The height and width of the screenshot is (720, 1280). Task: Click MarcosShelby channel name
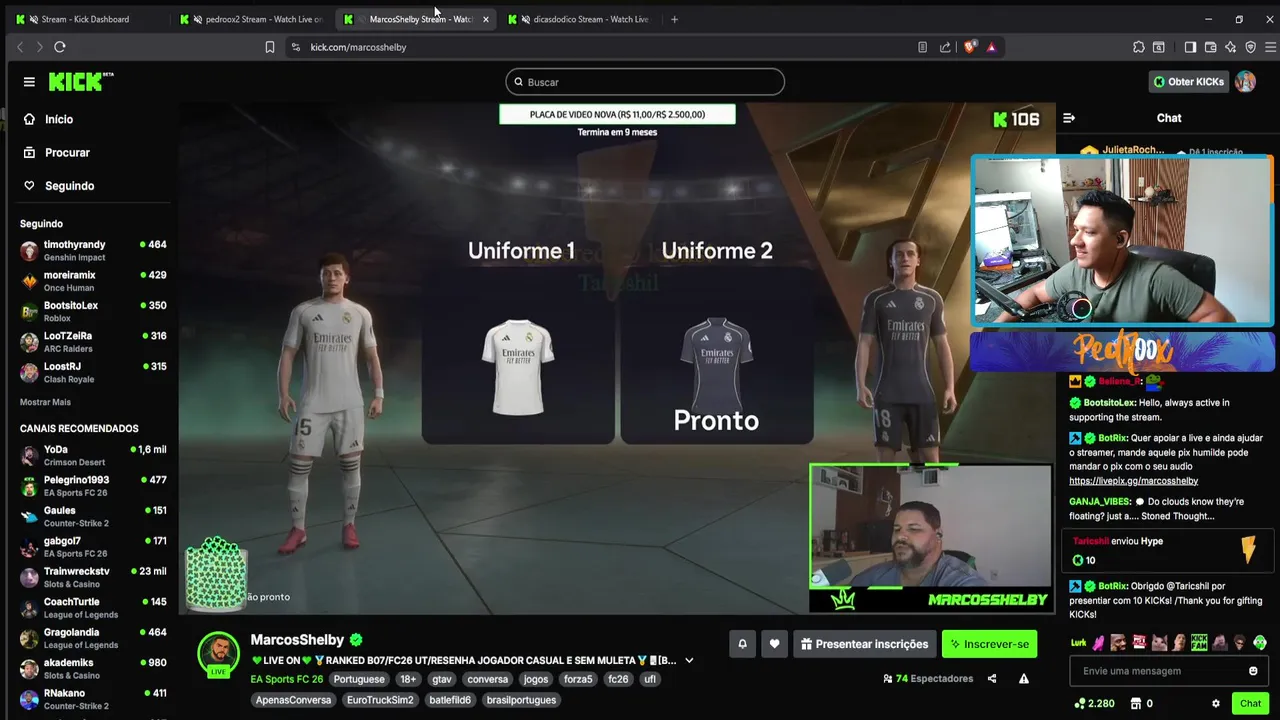click(297, 640)
